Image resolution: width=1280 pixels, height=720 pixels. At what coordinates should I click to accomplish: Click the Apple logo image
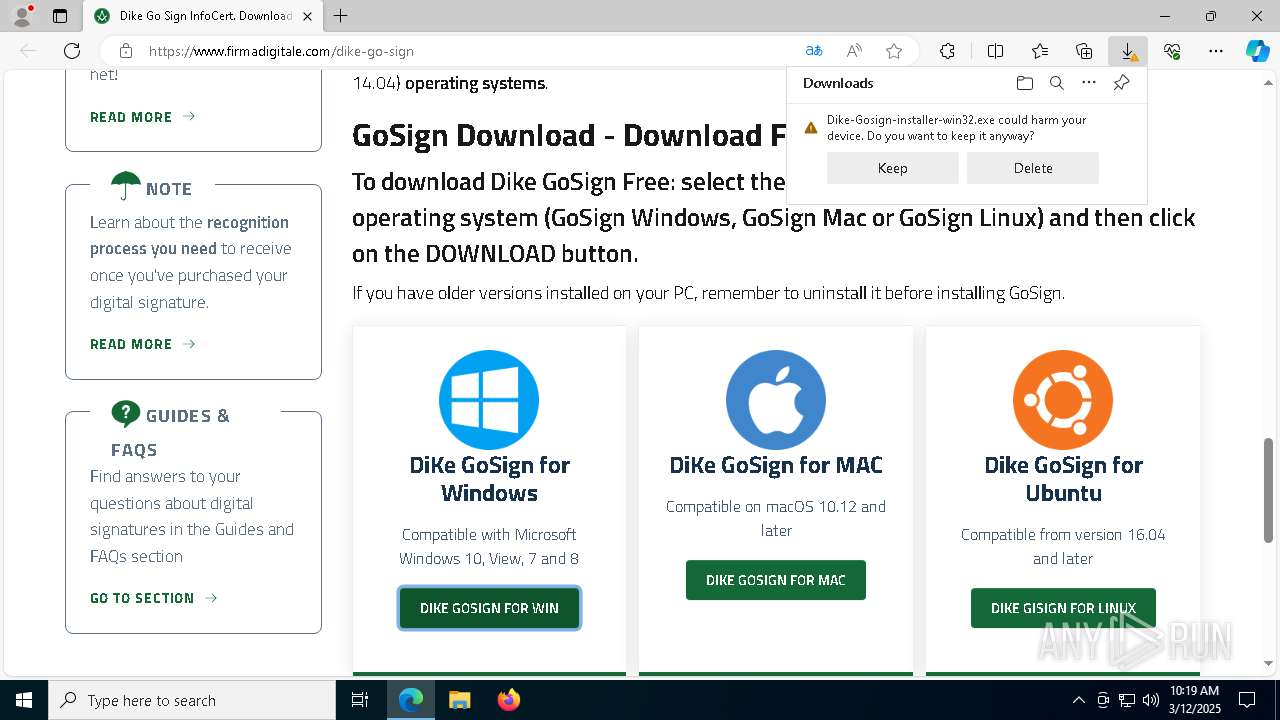(776, 400)
